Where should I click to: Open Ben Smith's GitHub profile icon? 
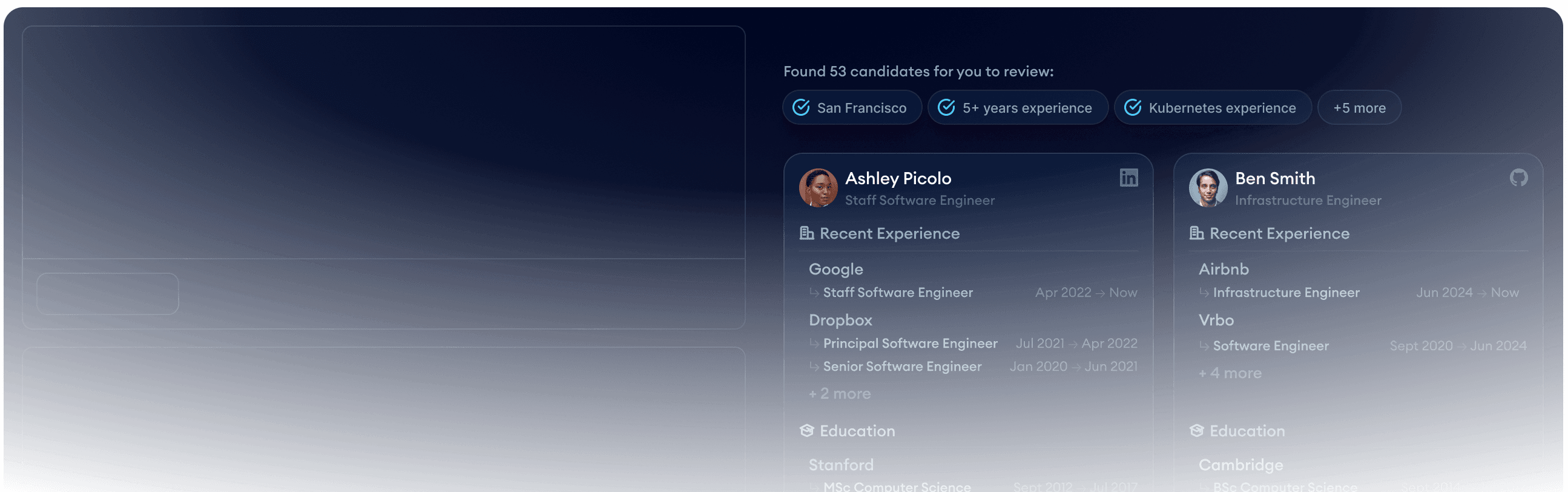point(1518,178)
